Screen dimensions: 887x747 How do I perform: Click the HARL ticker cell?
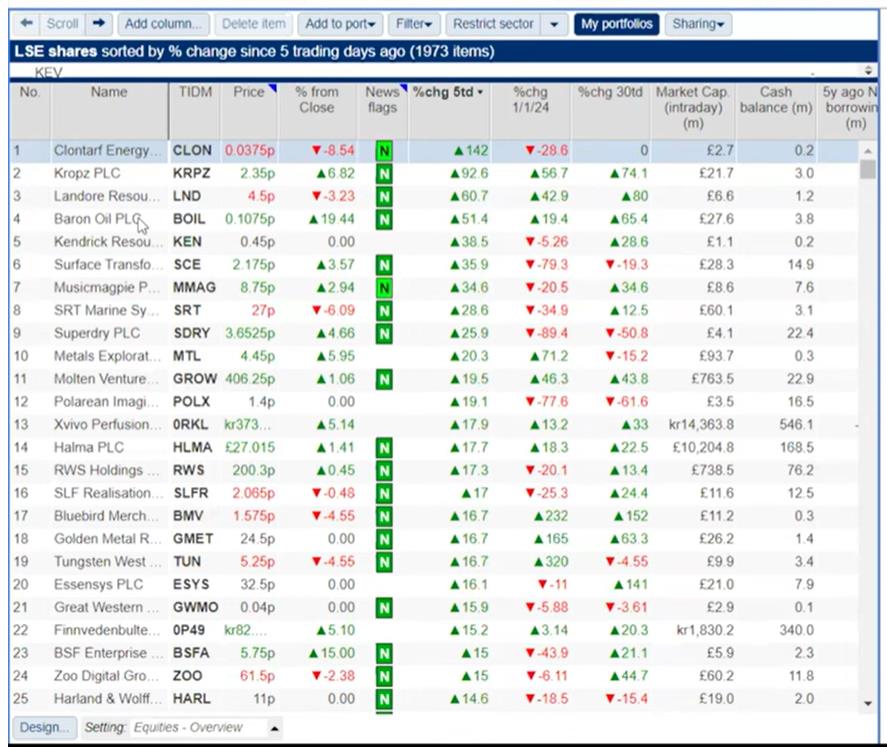point(191,699)
